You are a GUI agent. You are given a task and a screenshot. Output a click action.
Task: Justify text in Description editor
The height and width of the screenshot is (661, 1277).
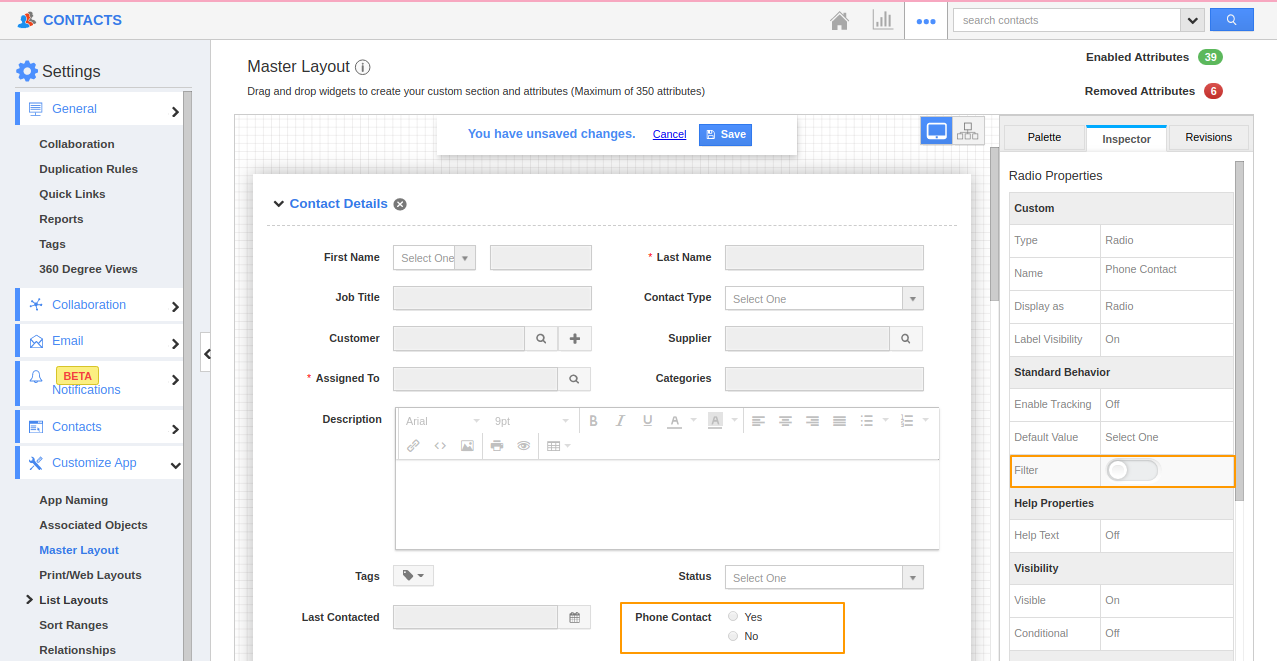[839, 421]
